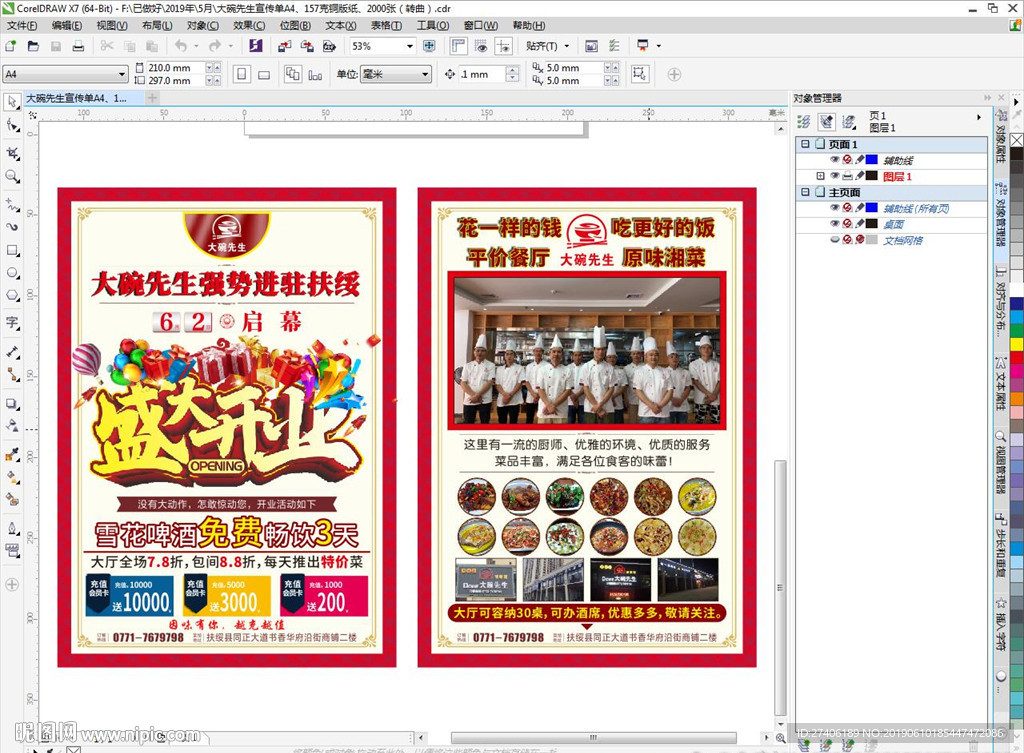Toggle the show guidelines button

tap(504, 46)
